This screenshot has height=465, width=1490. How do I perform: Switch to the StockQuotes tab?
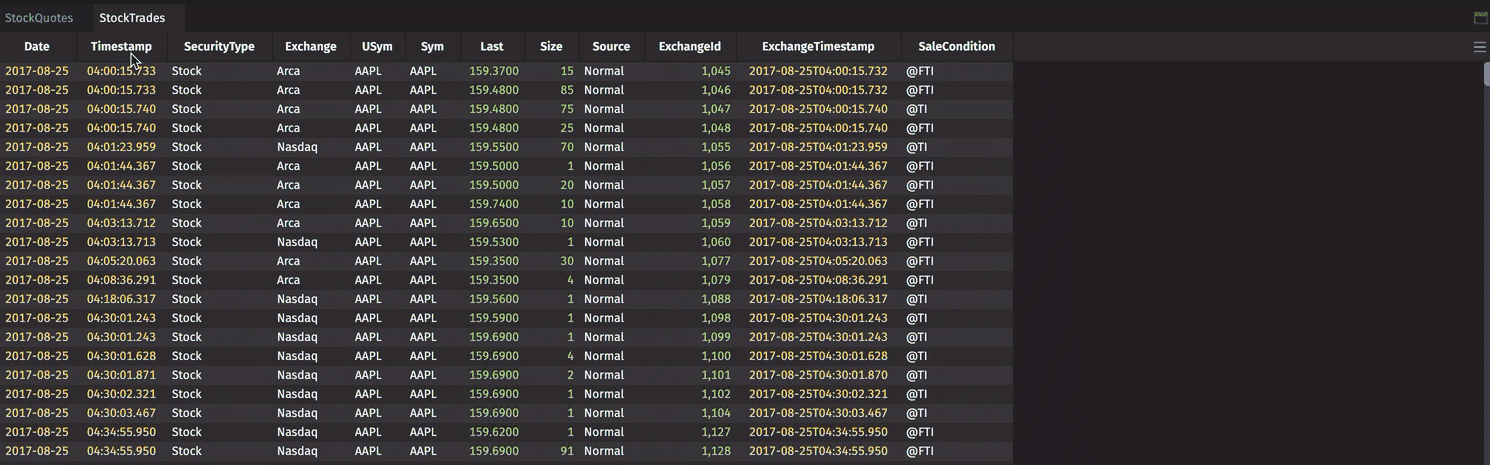point(39,18)
